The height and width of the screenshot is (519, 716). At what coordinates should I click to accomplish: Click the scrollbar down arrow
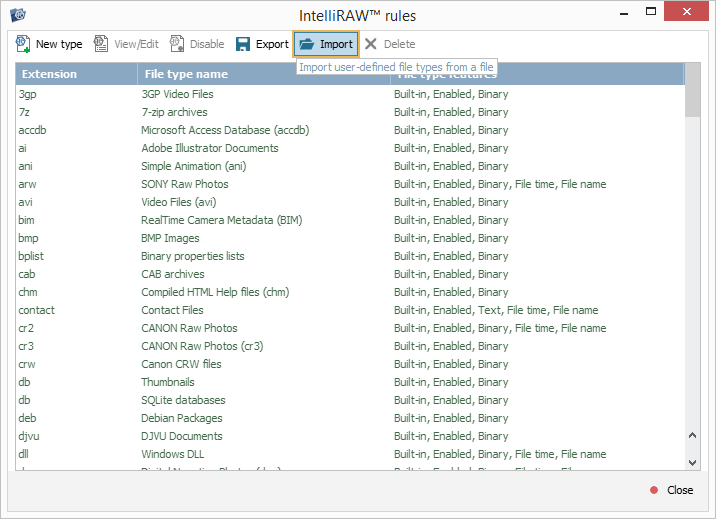coord(693,461)
